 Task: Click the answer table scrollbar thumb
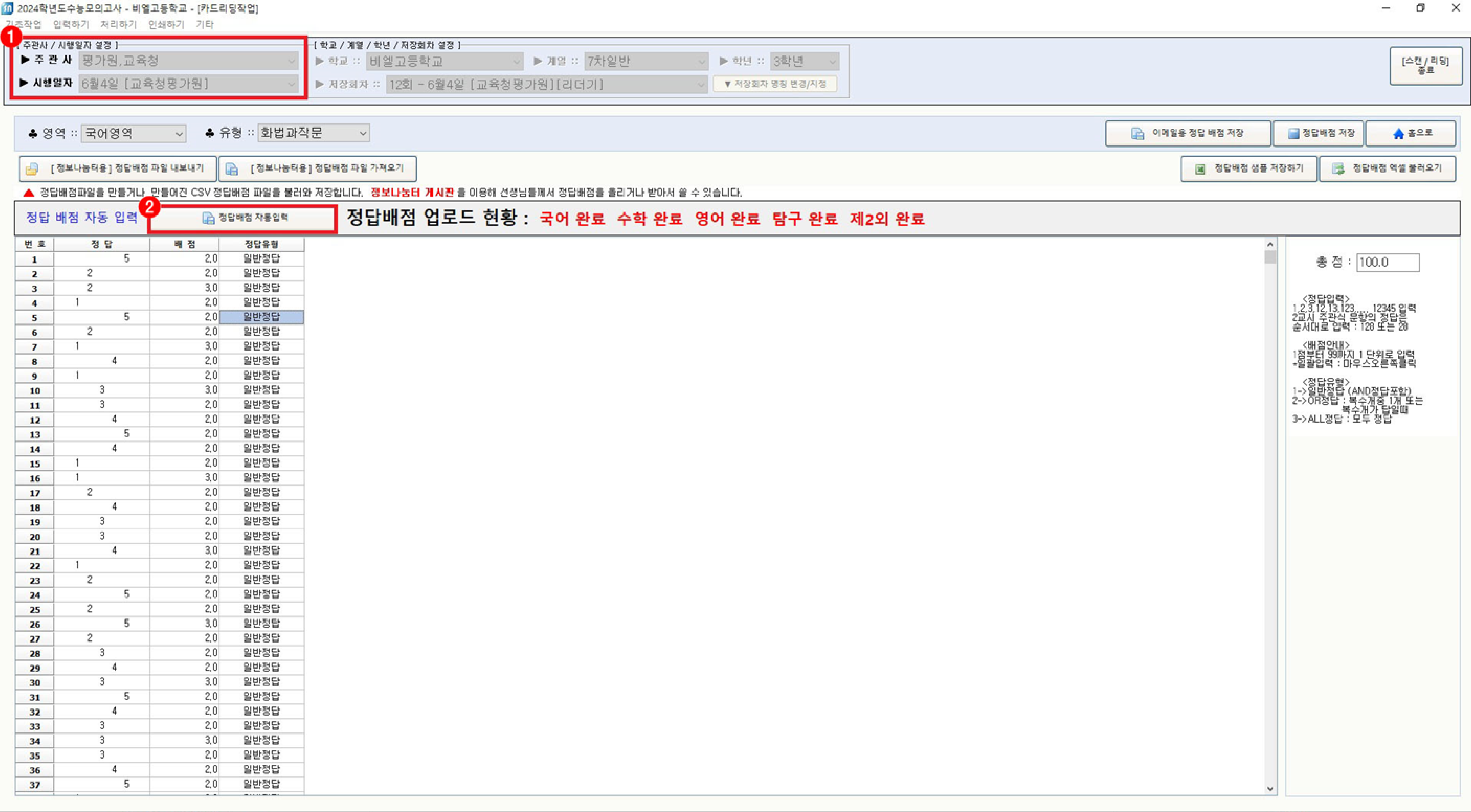coord(1270,257)
